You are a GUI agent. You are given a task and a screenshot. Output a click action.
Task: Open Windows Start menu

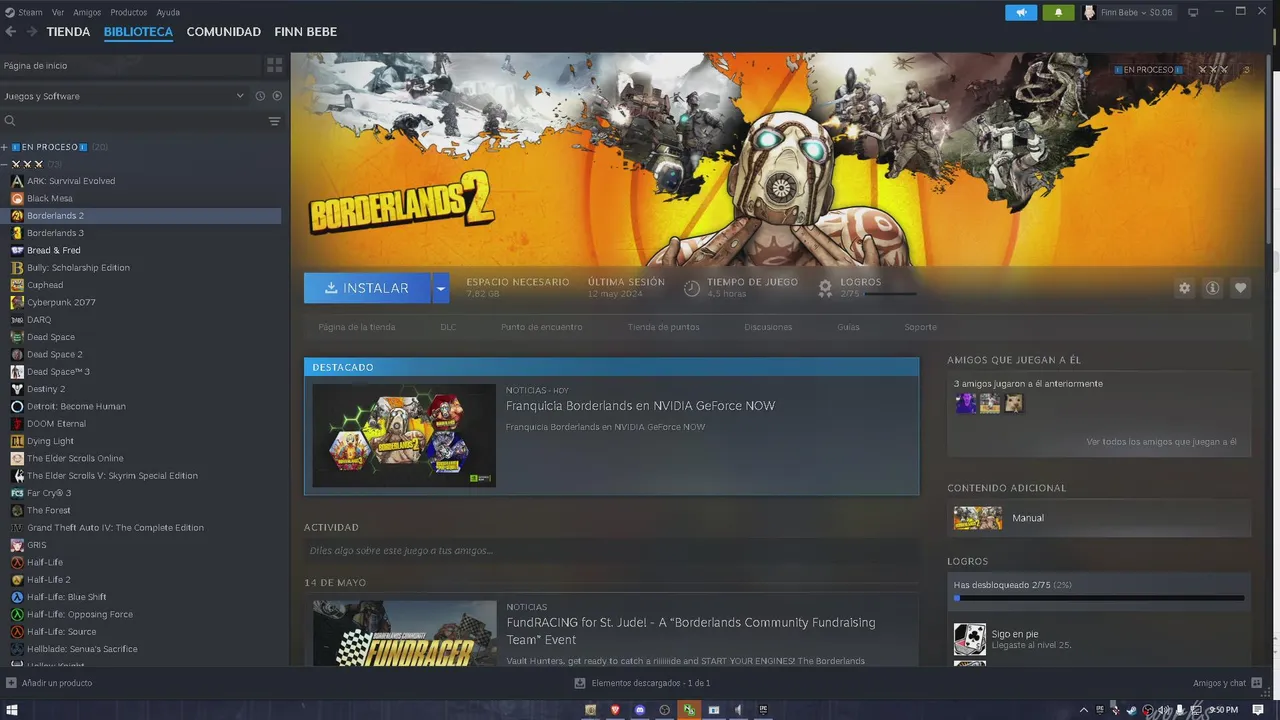[x=13, y=710]
